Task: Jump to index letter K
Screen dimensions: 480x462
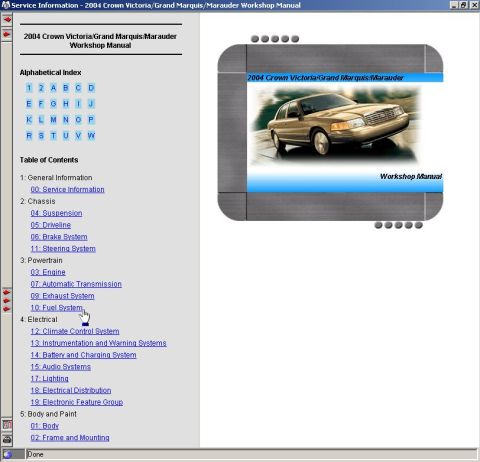Action: pos(29,120)
